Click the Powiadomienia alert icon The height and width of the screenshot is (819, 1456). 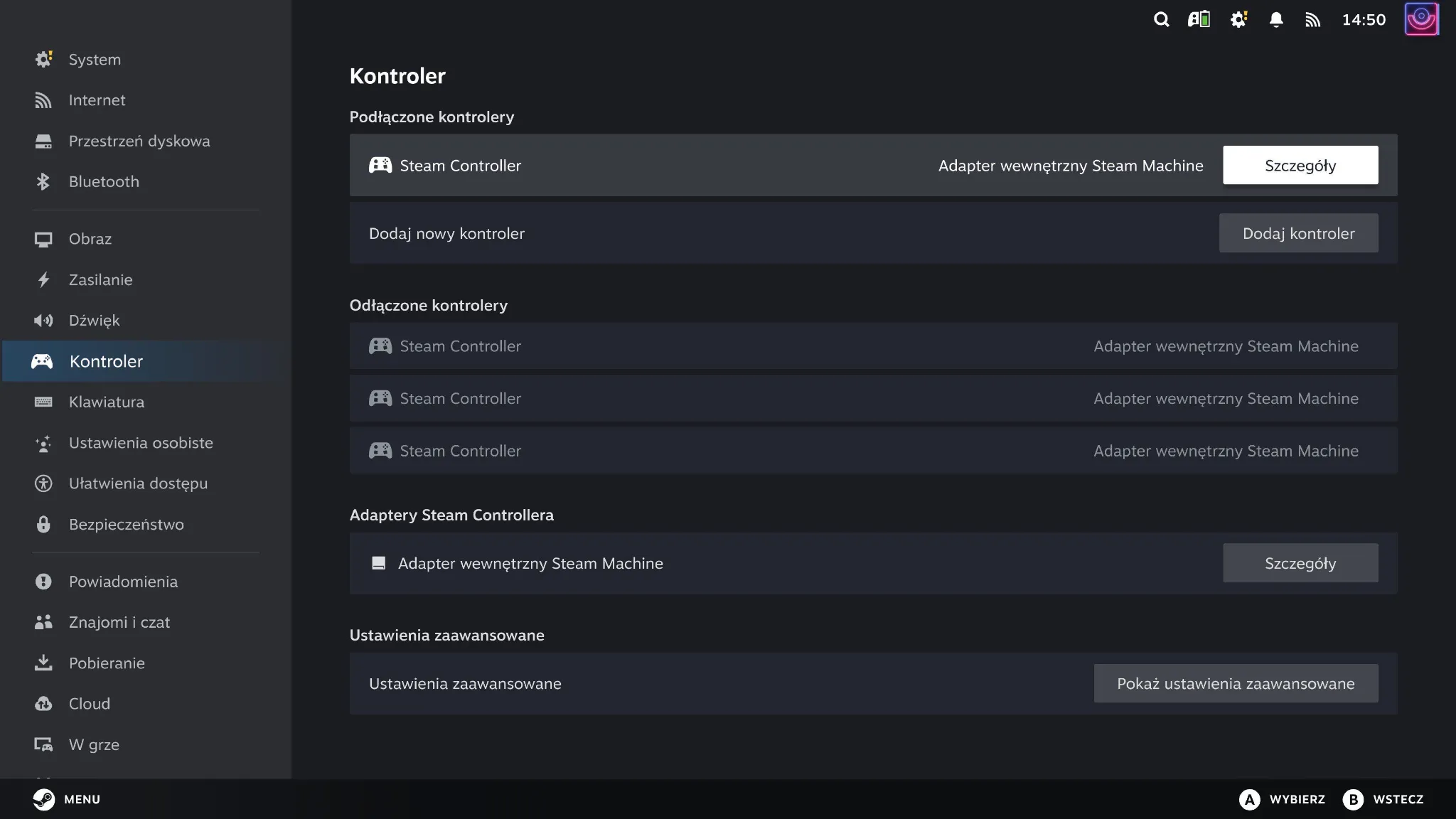click(43, 582)
